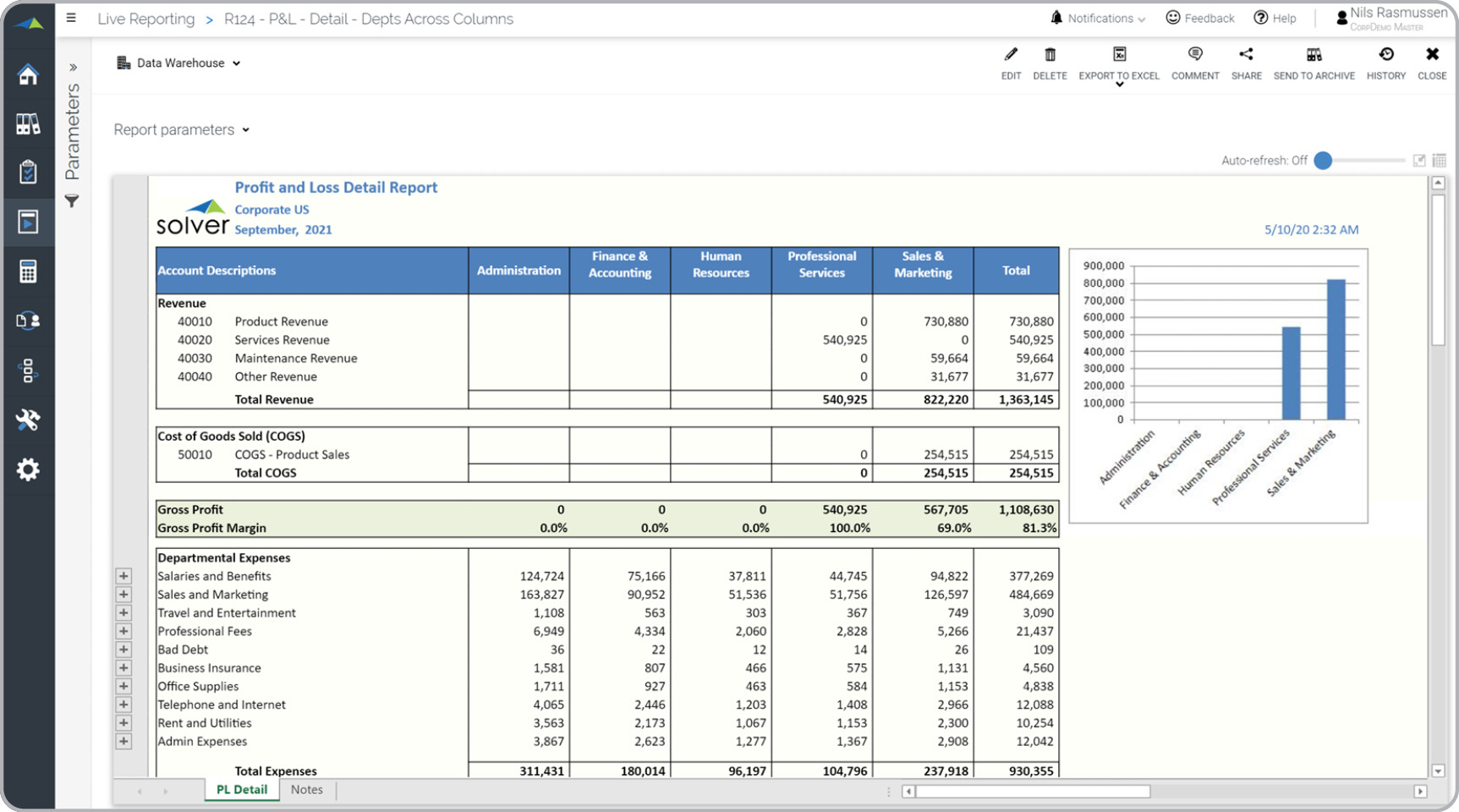Open the Comment tool
The height and width of the screenshot is (812, 1459).
[1194, 56]
